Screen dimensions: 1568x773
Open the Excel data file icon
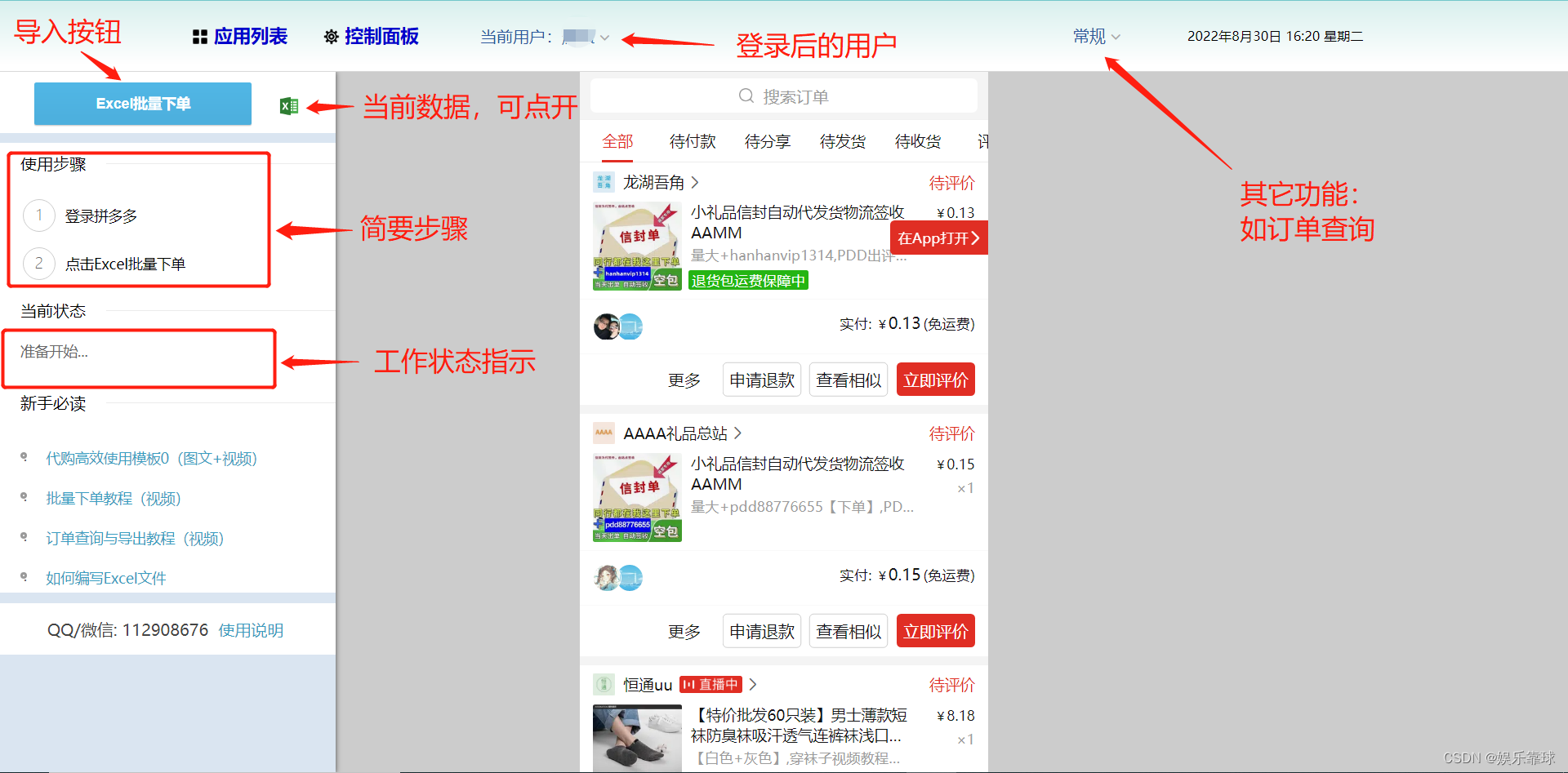click(289, 106)
